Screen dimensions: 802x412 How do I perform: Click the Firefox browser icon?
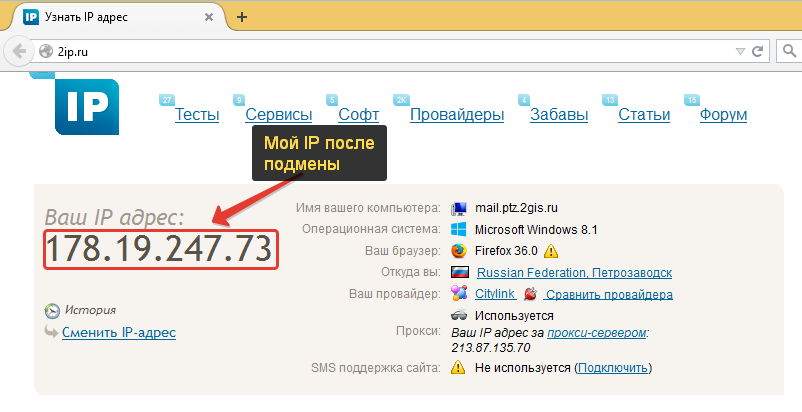(x=459, y=250)
